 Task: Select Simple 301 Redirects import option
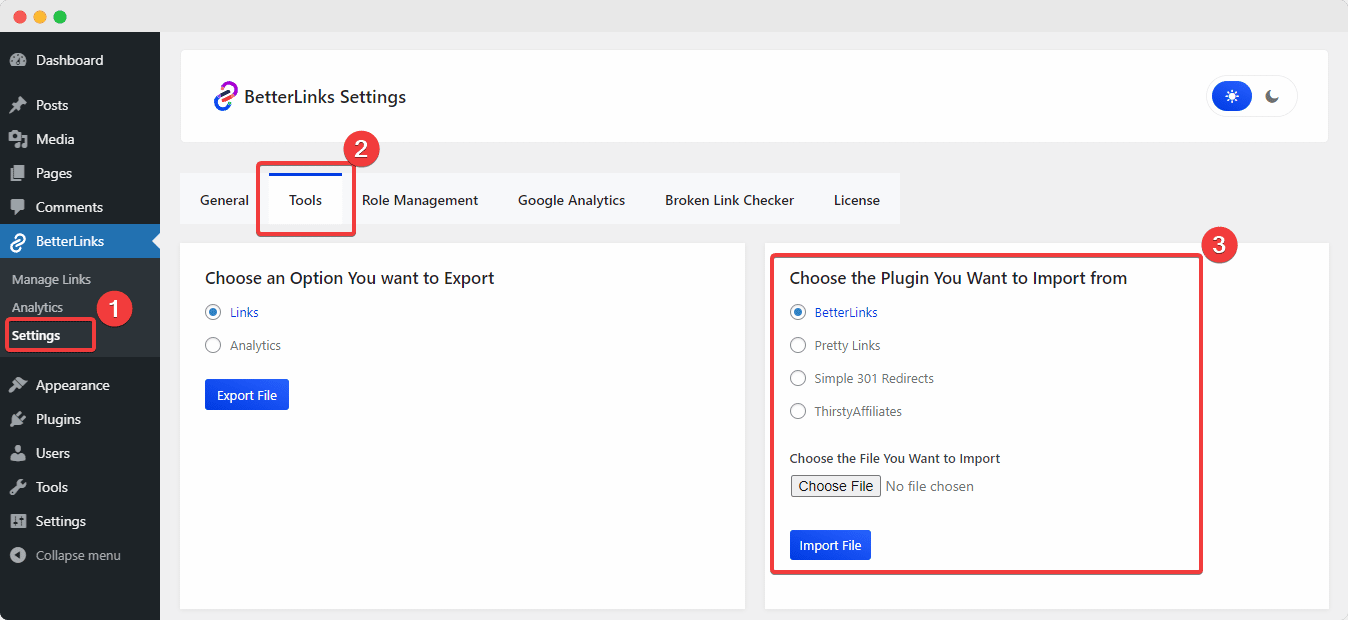(798, 378)
